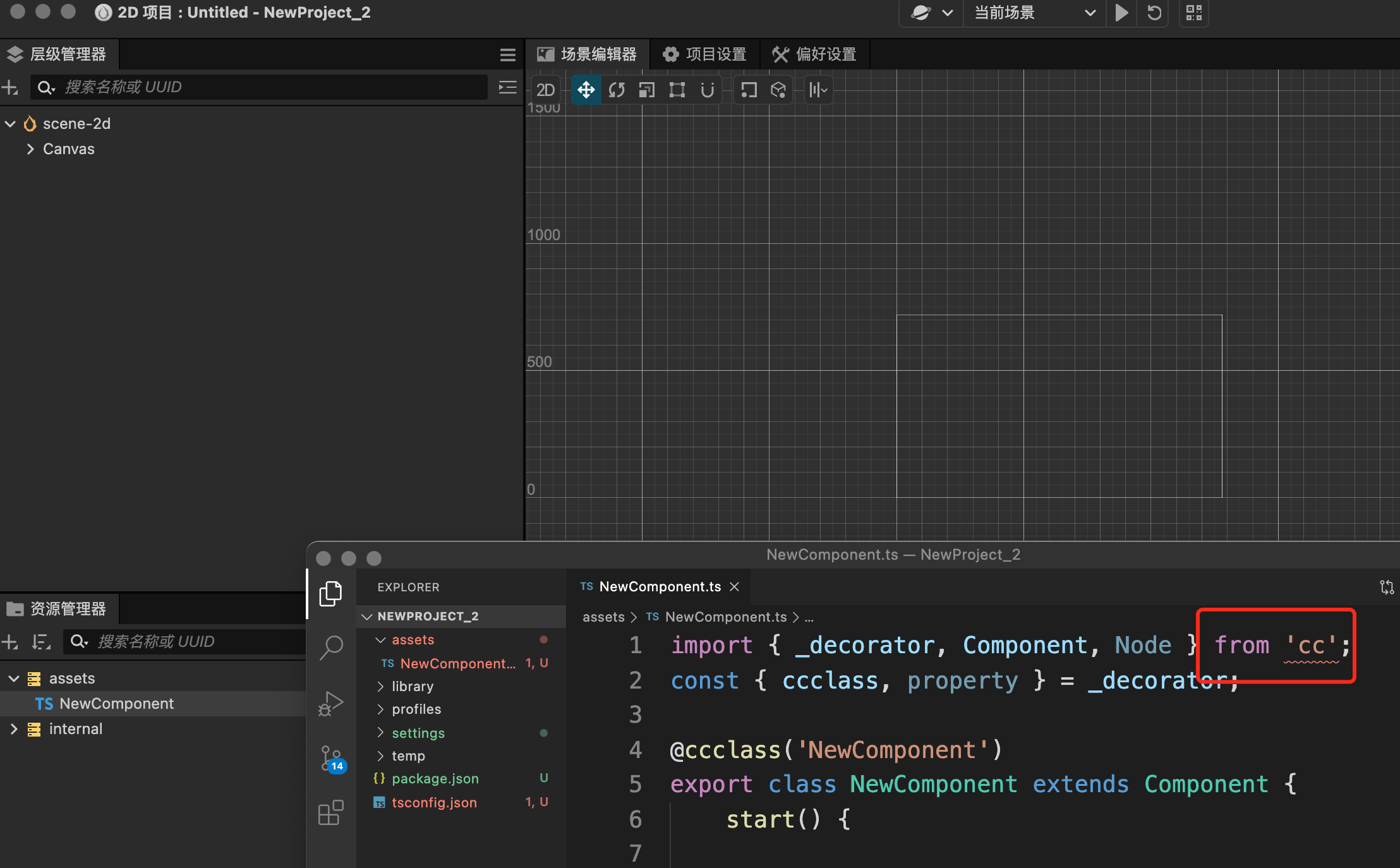Toggle local/global coordinate cube icon
Screen dimensions: 1400x868
(x=778, y=90)
